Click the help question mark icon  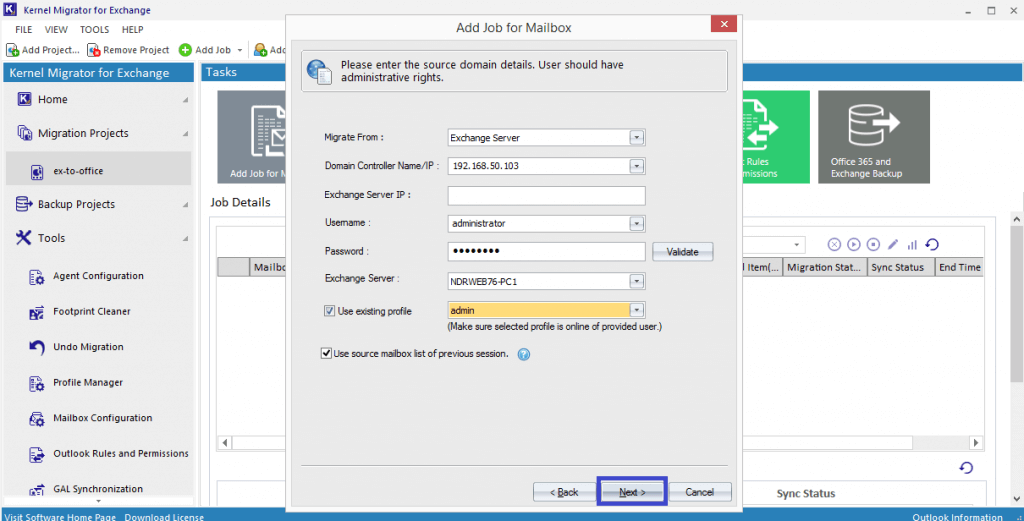(524, 355)
